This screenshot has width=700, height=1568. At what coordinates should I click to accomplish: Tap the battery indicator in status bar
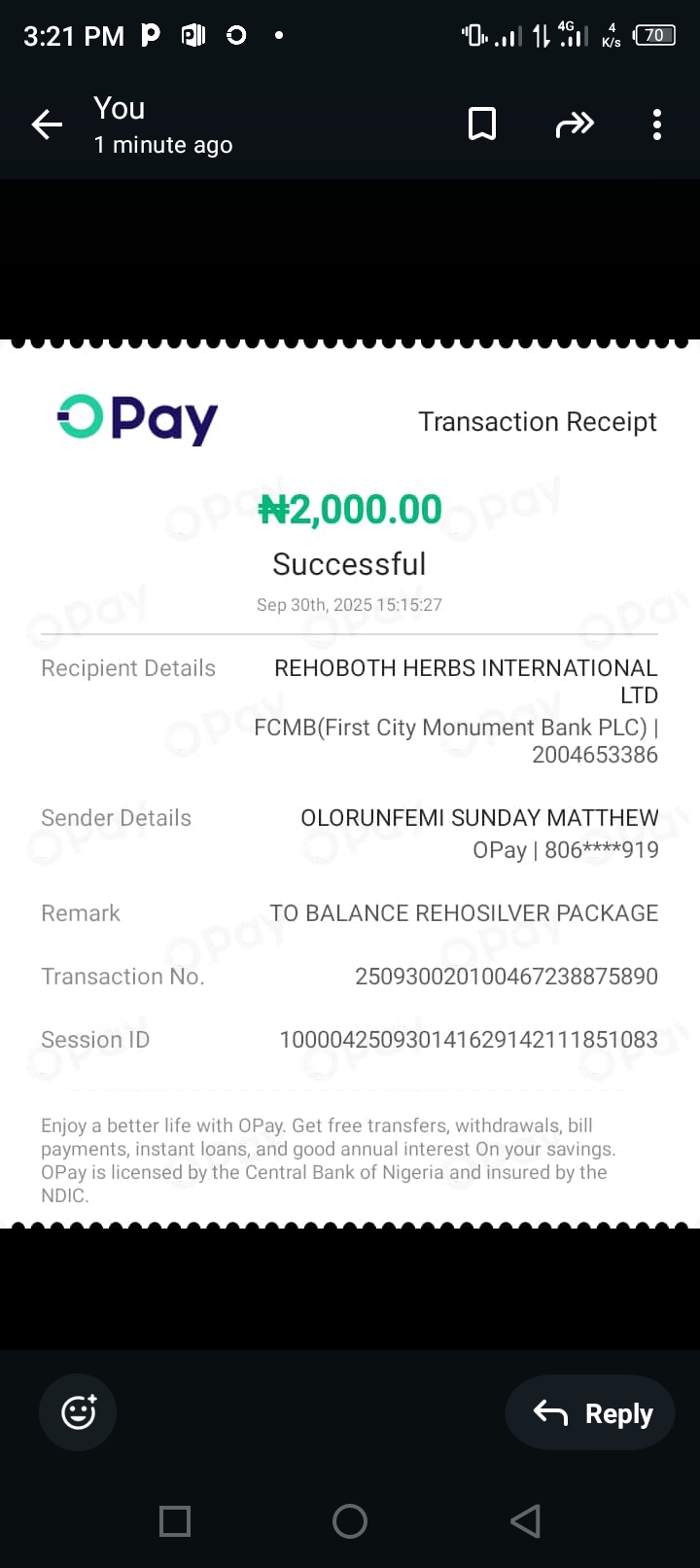click(x=654, y=36)
